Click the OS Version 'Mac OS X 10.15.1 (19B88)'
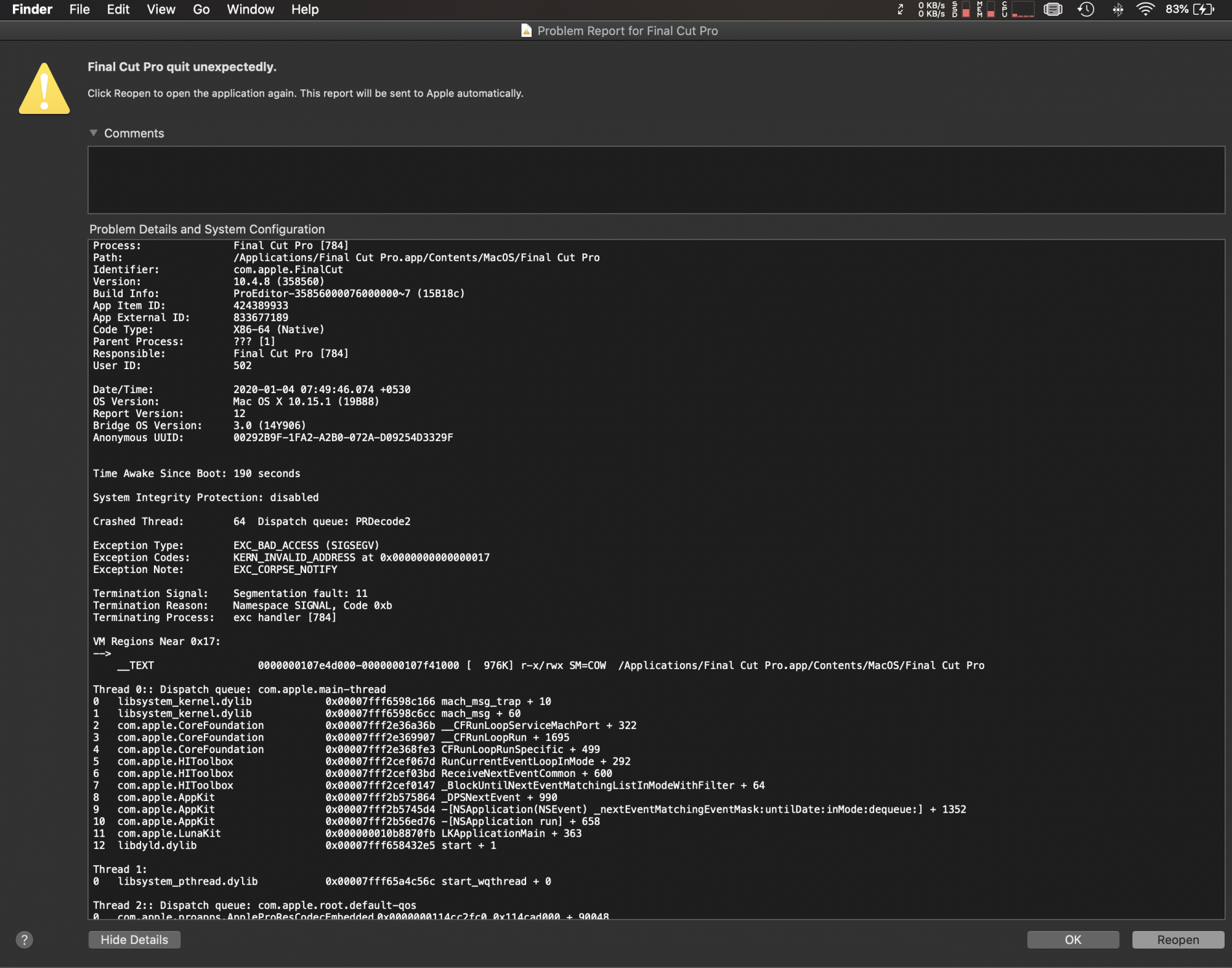The image size is (1232, 968). [x=306, y=402]
